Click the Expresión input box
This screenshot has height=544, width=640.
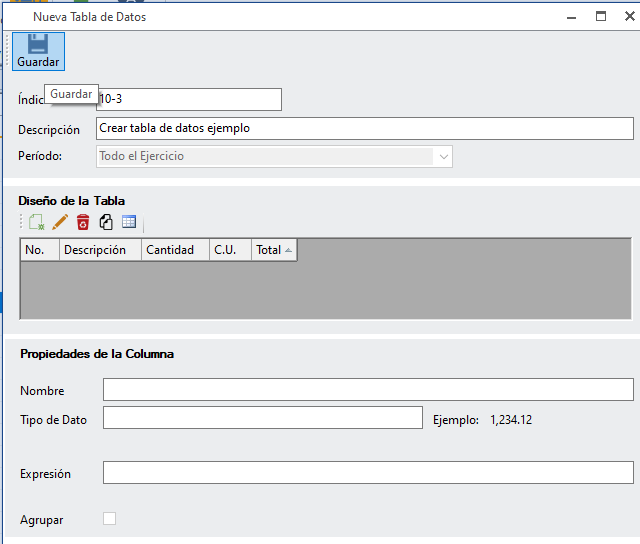(368, 472)
